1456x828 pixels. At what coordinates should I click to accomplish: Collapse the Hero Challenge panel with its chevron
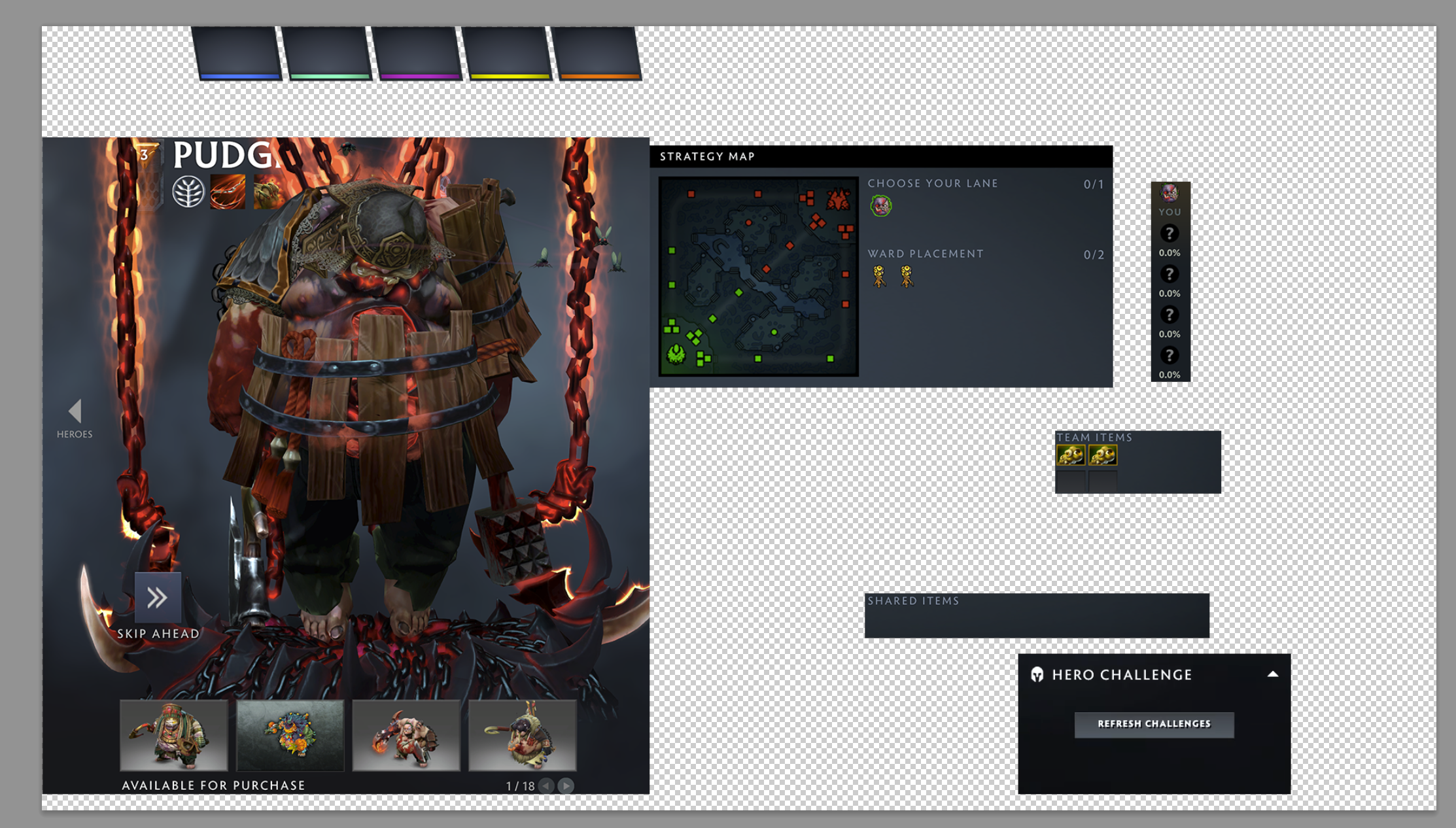point(1272,674)
